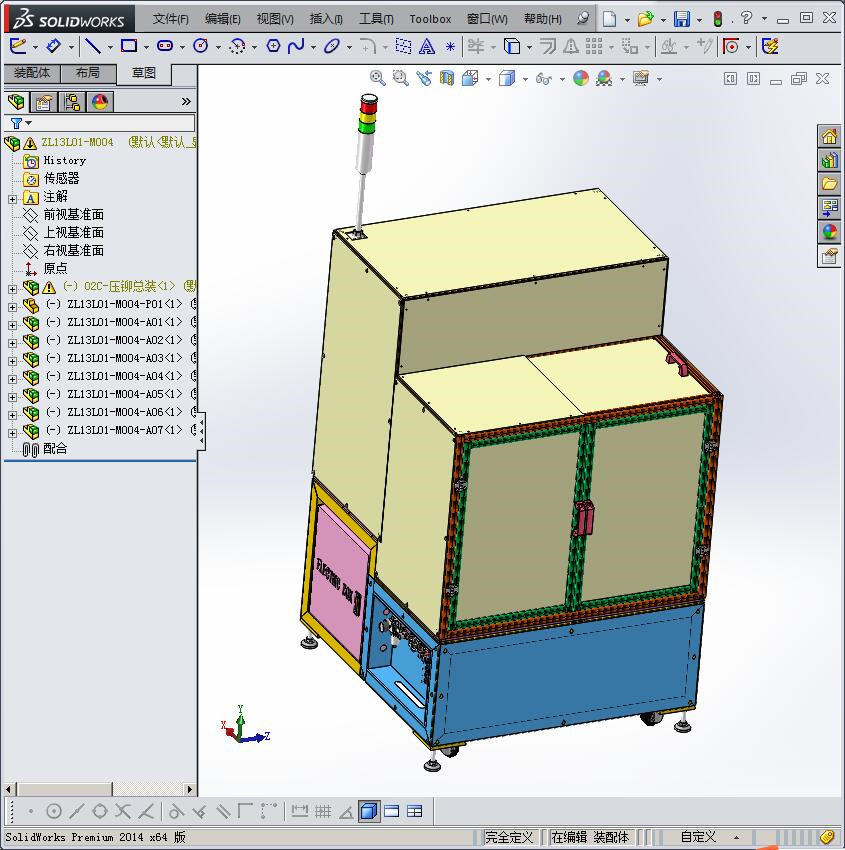Open the ConfigurationManager tab icon

[72, 101]
